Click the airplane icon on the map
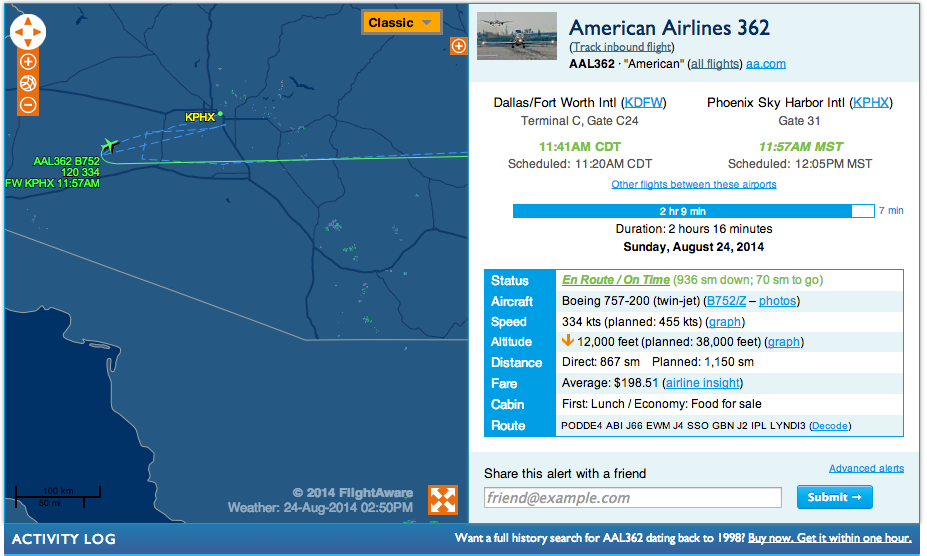Screen dimensions: 927x556 pyautogui.click(x=109, y=147)
